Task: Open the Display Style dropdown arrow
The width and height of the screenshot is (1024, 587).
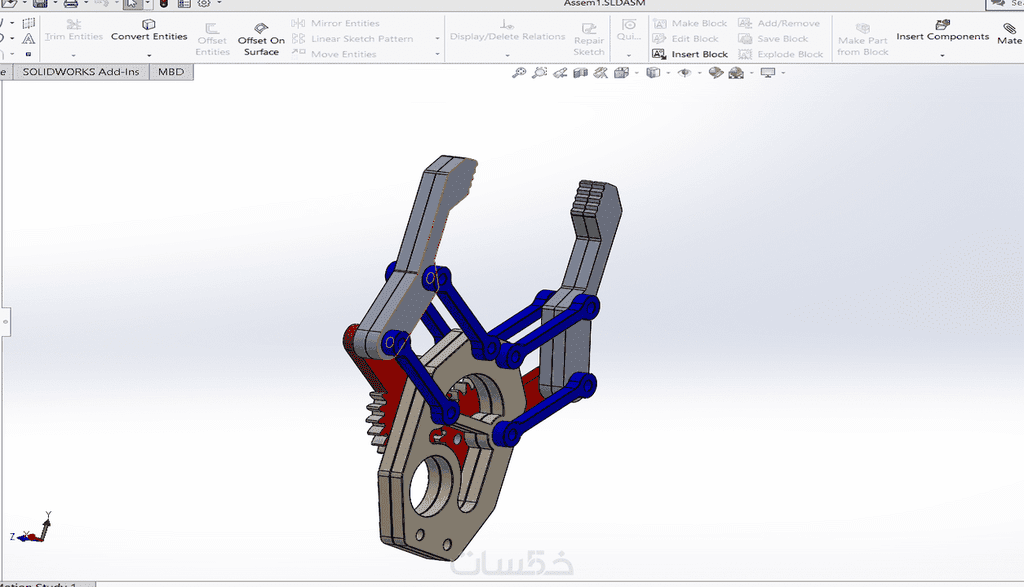Action: point(668,72)
